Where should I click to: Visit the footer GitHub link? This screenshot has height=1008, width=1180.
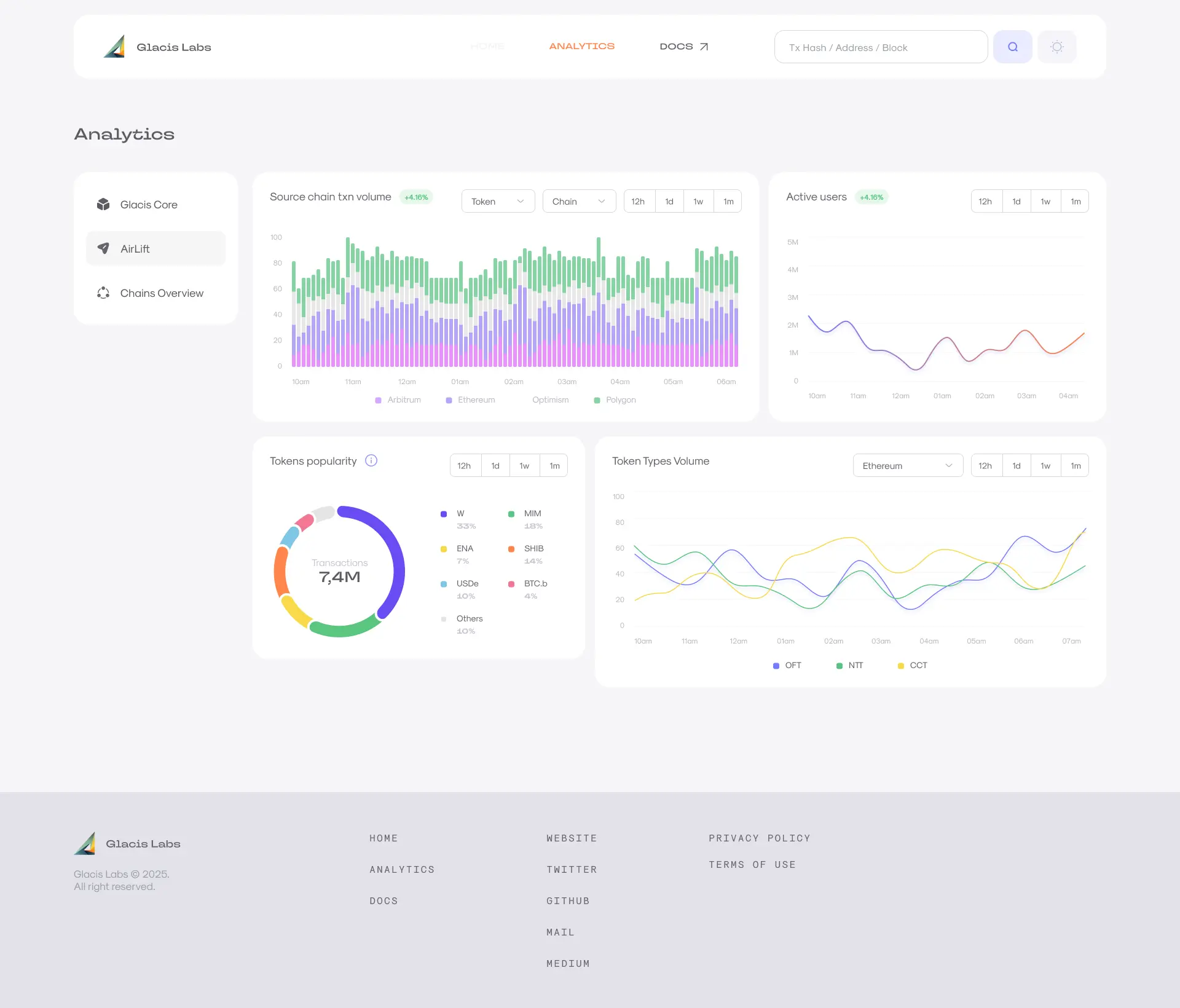coord(568,901)
